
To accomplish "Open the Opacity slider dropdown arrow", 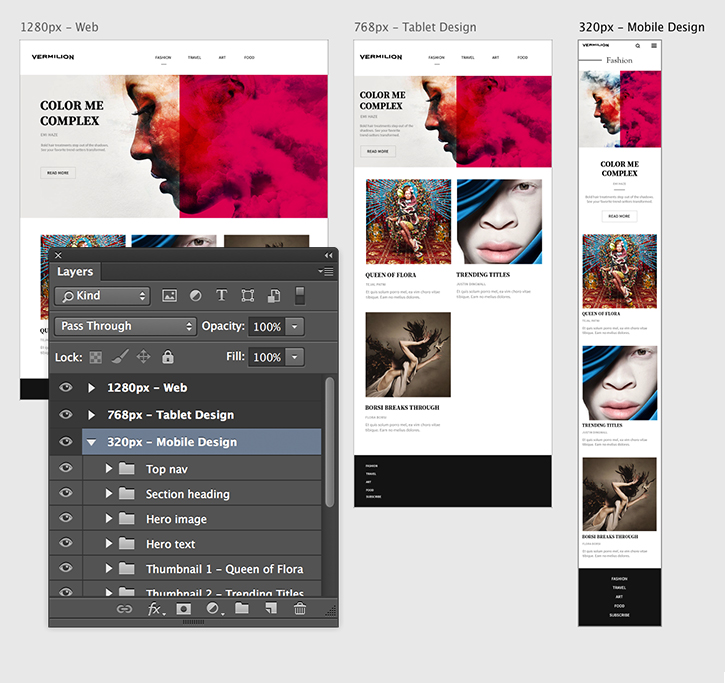I will [295, 326].
